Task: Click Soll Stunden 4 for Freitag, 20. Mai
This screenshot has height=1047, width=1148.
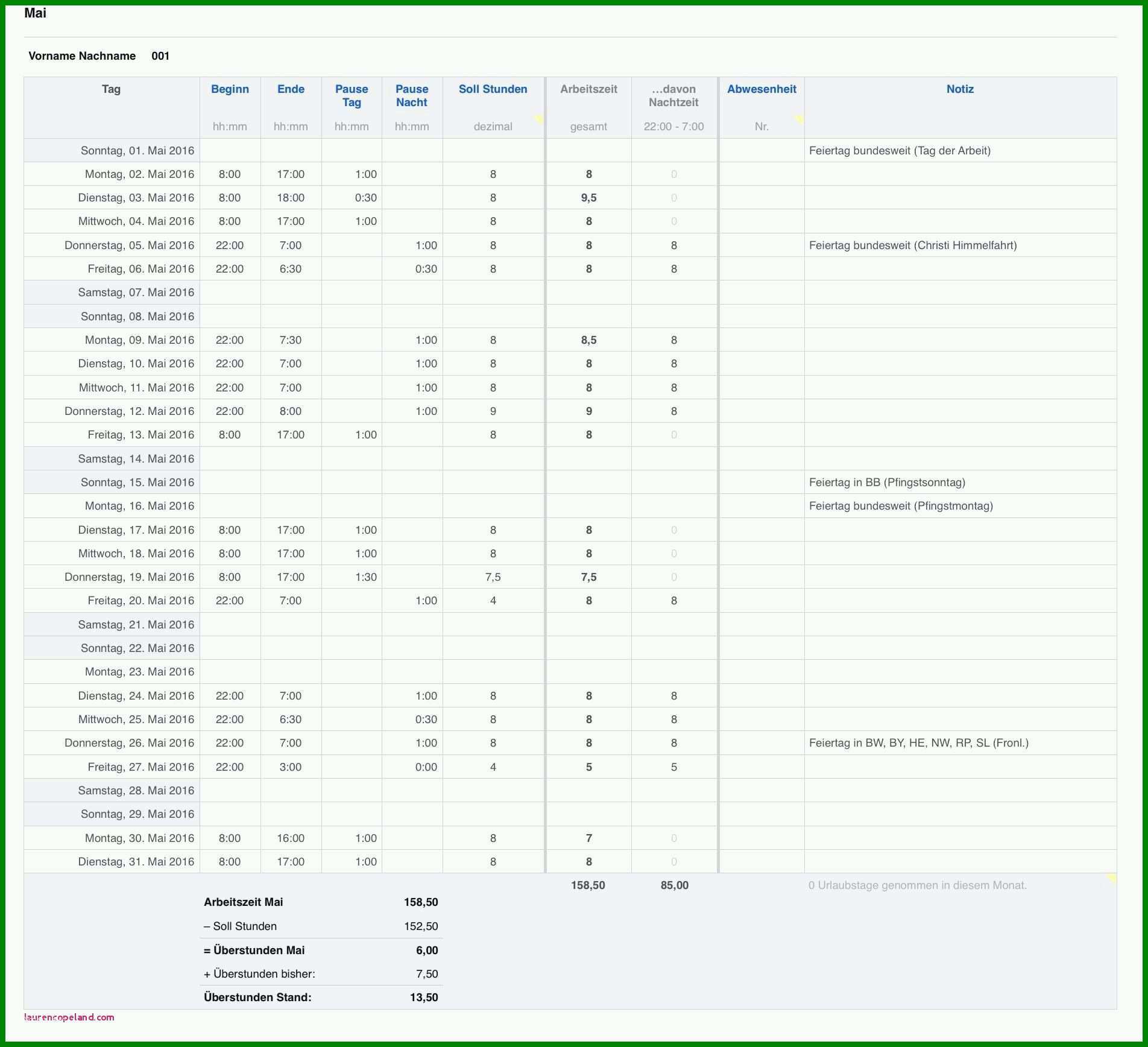Action: pyautogui.click(x=493, y=601)
